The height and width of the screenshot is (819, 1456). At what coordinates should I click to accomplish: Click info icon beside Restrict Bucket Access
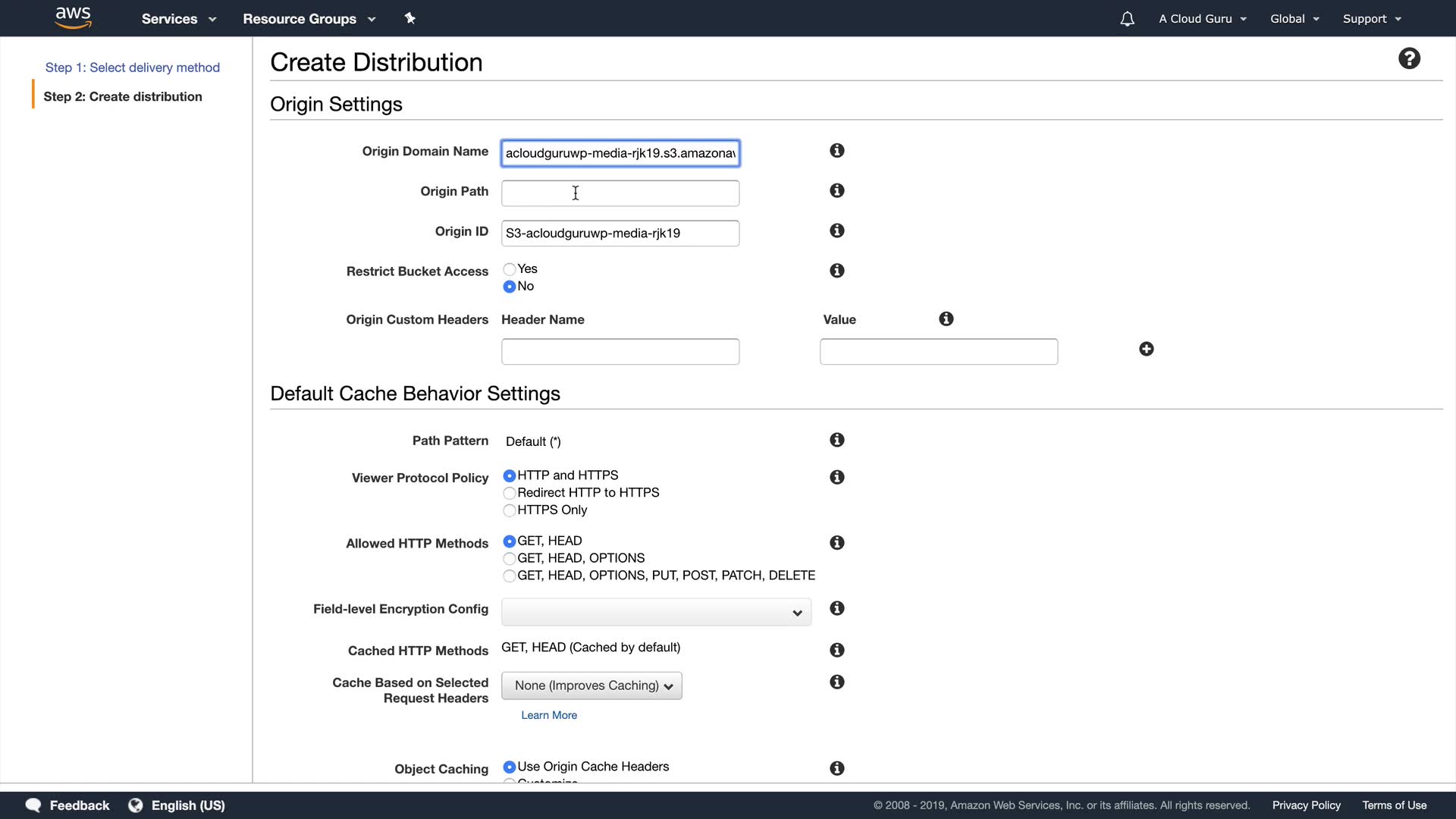pyautogui.click(x=836, y=271)
